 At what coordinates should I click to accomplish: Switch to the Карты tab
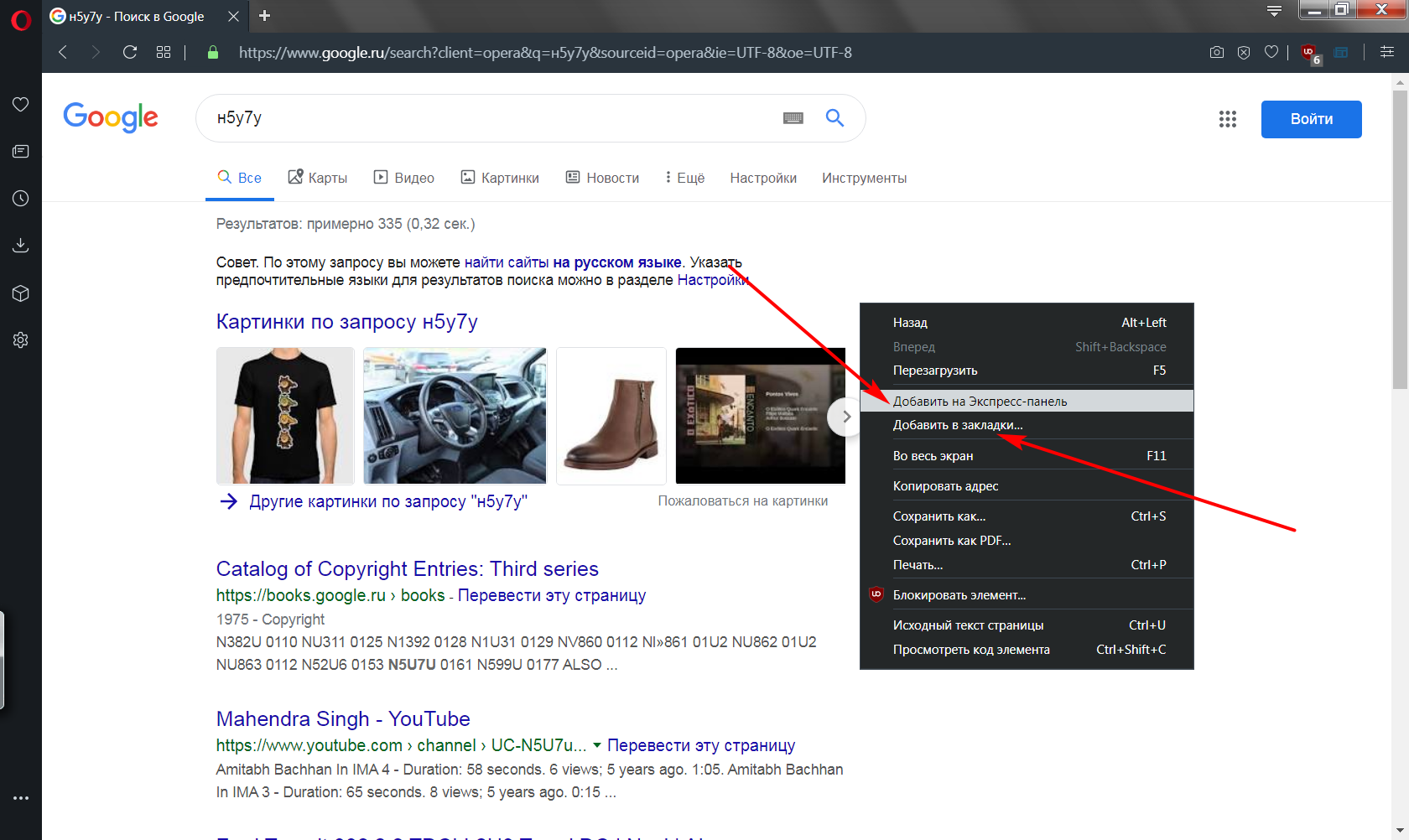coord(318,178)
